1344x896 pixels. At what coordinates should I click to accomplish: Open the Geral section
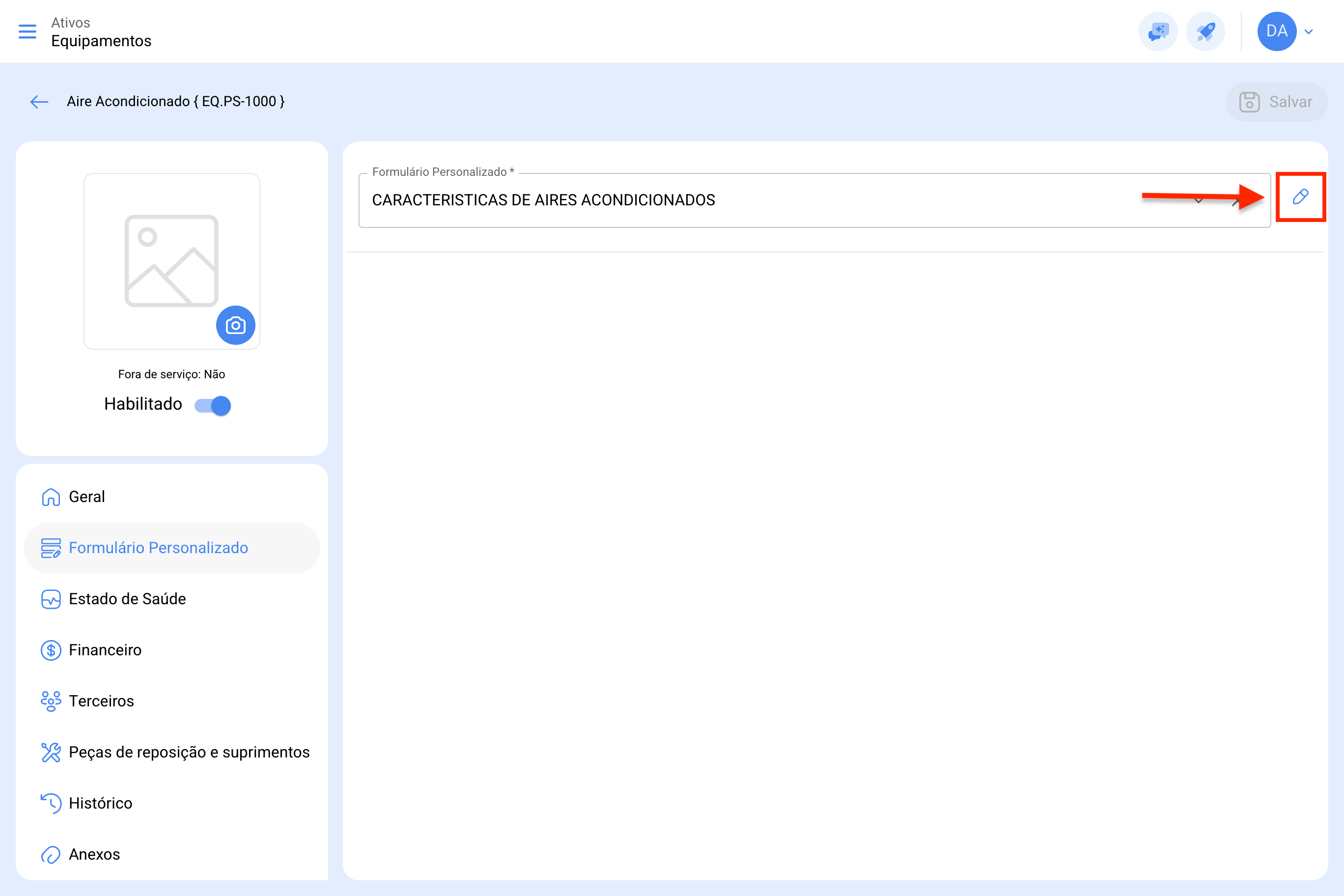point(171,497)
